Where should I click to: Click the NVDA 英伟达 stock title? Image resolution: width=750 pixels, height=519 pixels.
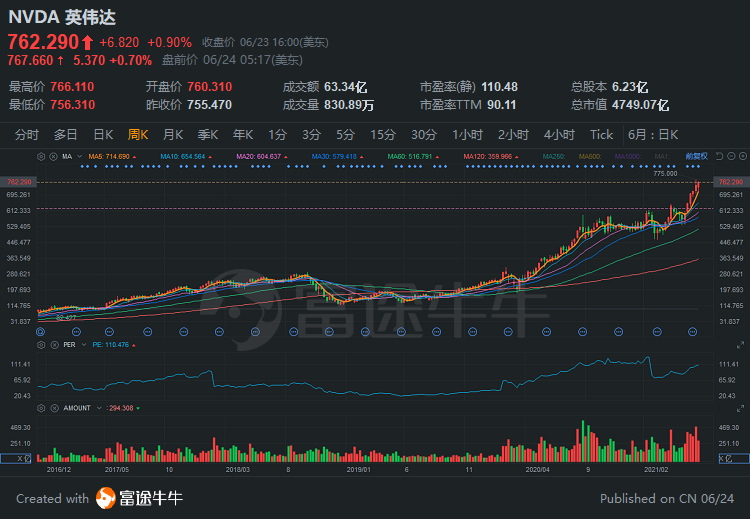coord(62,18)
